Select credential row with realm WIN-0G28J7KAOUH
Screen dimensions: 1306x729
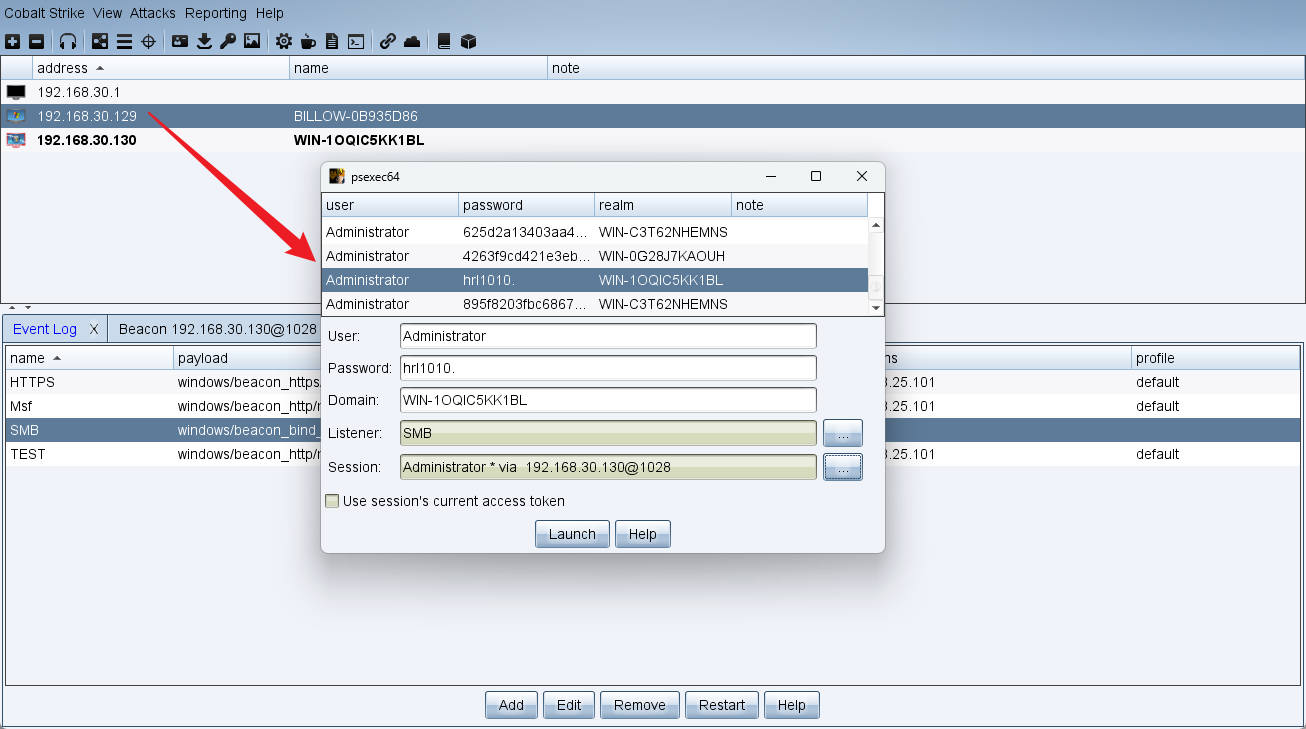click(x=595, y=256)
